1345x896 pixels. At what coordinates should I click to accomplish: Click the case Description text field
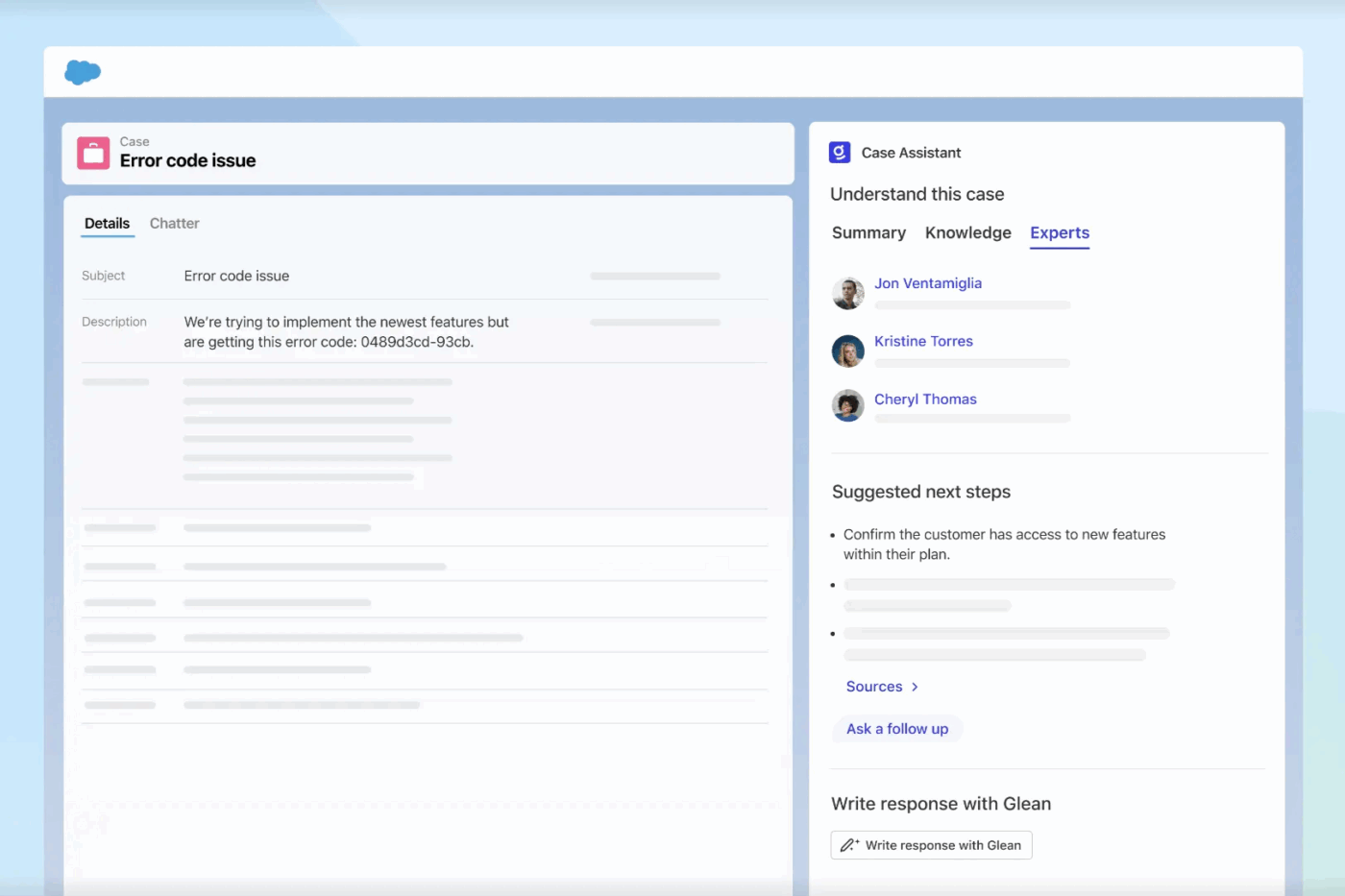(346, 331)
